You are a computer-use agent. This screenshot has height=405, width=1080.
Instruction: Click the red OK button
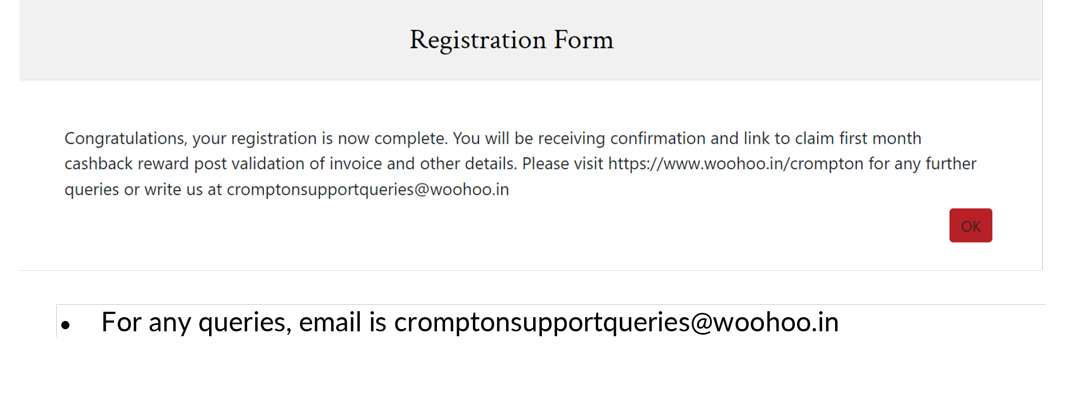point(970,226)
